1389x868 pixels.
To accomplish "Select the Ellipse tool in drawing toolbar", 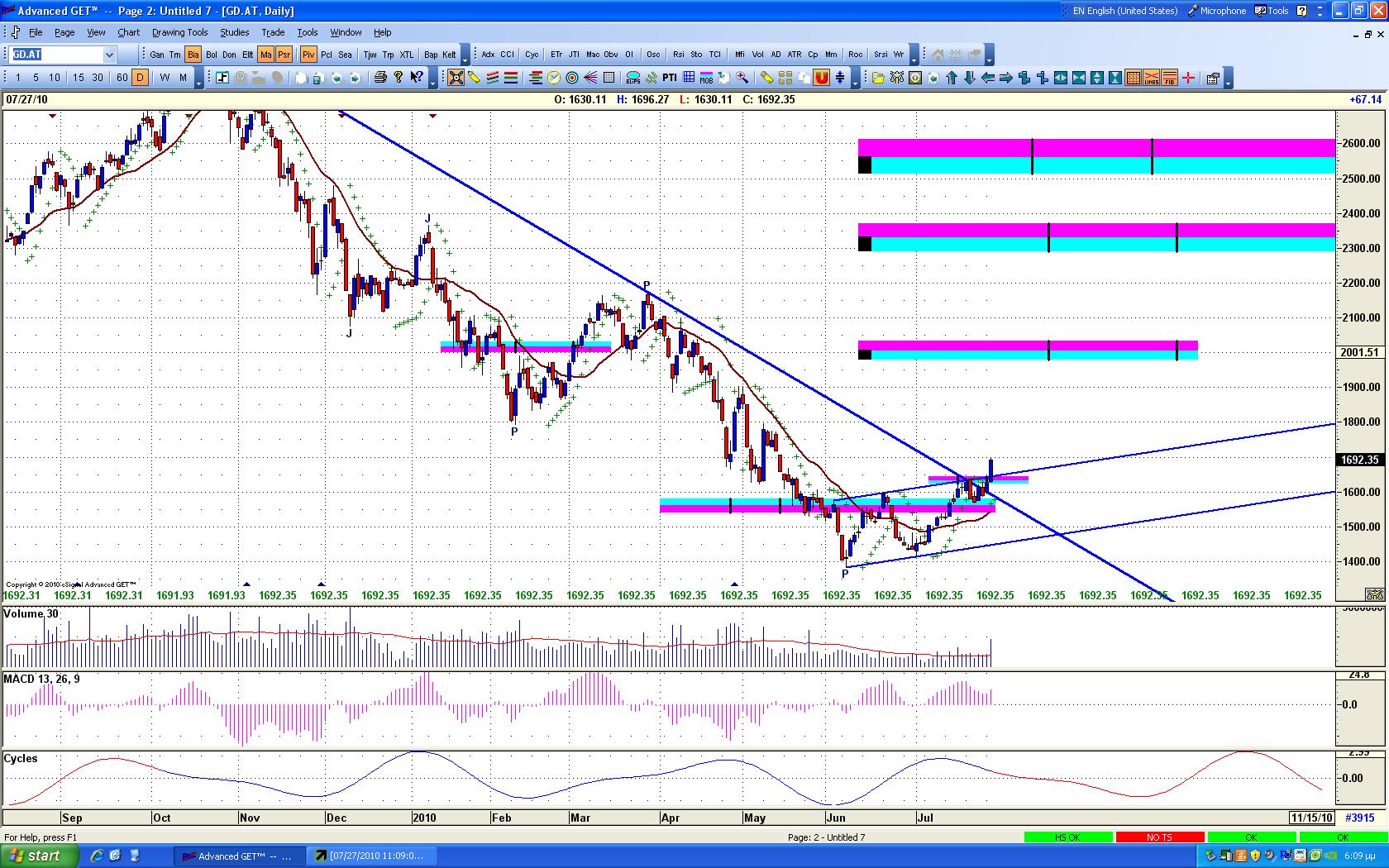I will 632,78.
